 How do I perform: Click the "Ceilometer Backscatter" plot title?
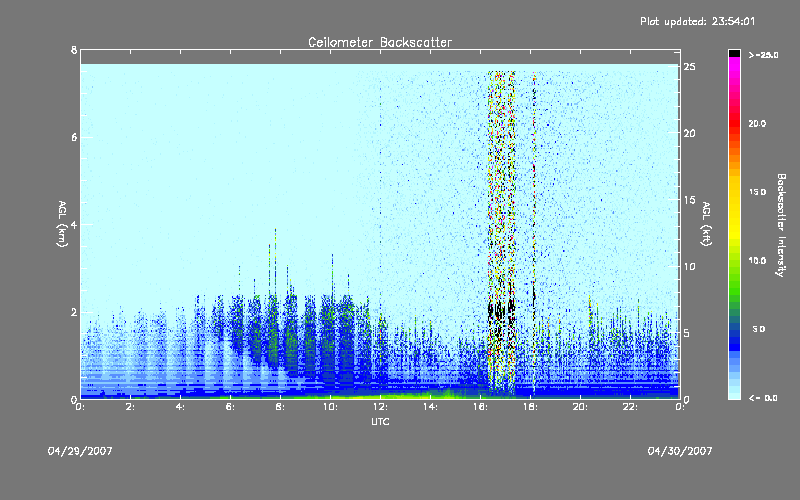[380, 42]
